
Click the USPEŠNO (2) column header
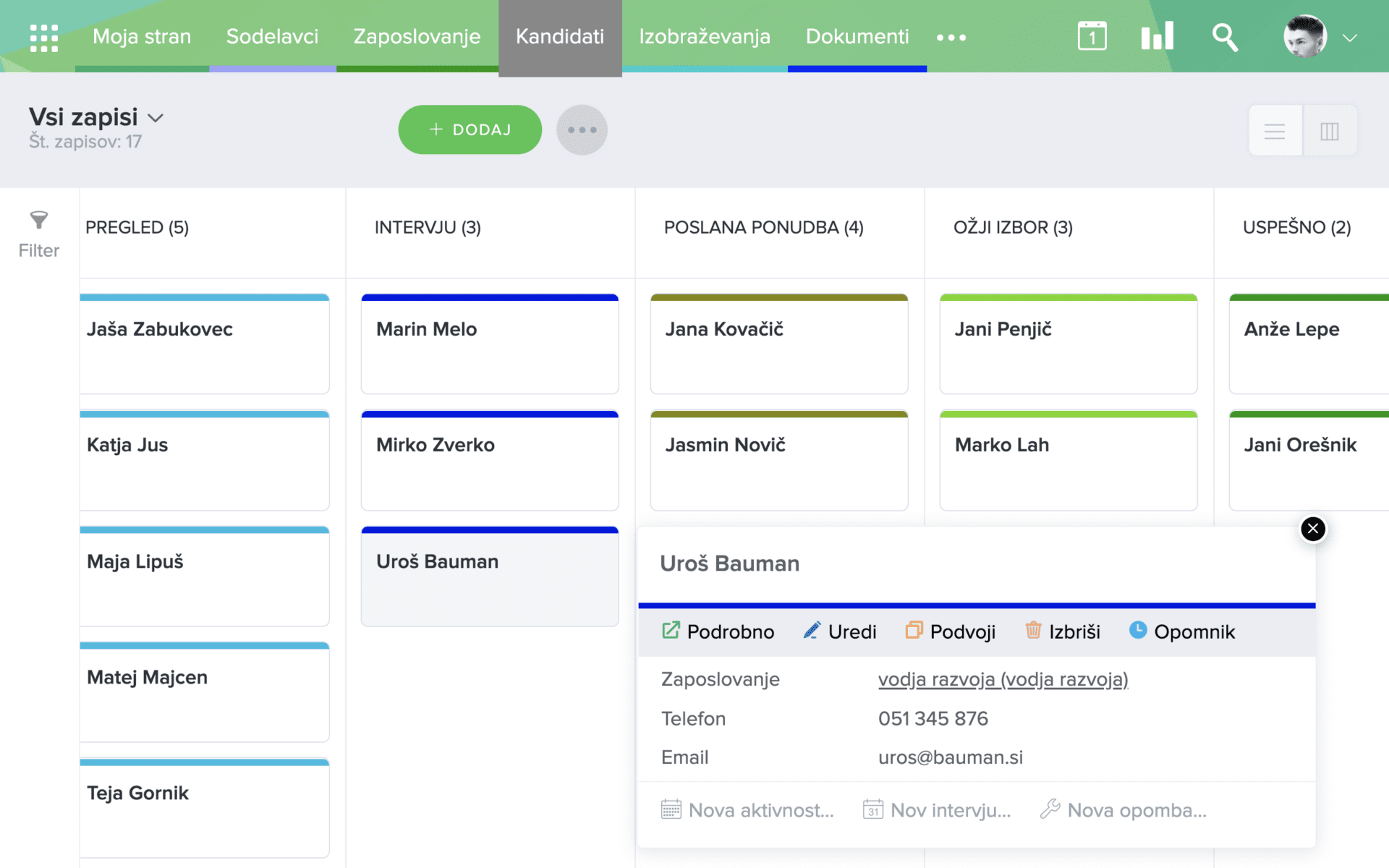1297,227
